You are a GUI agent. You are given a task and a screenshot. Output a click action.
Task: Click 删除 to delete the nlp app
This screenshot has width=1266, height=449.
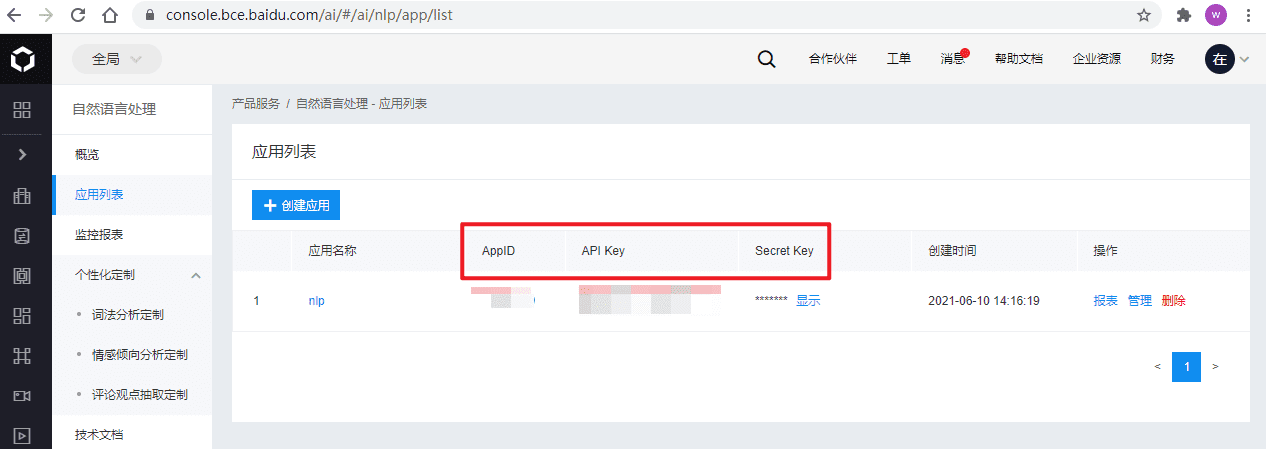tap(1174, 301)
